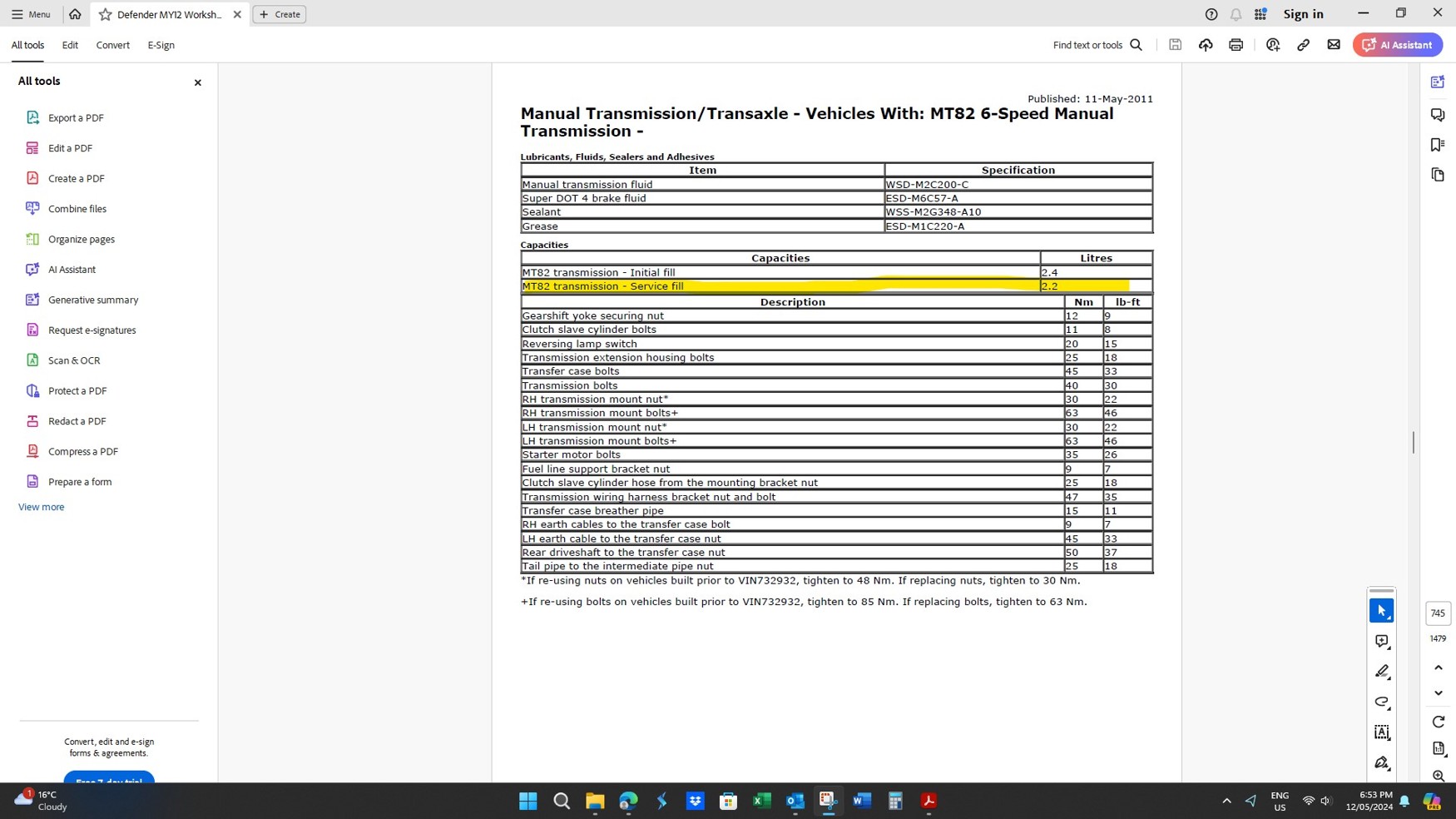Image resolution: width=1456 pixels, height=819 pixels.
Task: Open the E-Sign menu
Action: coord(161,45)
